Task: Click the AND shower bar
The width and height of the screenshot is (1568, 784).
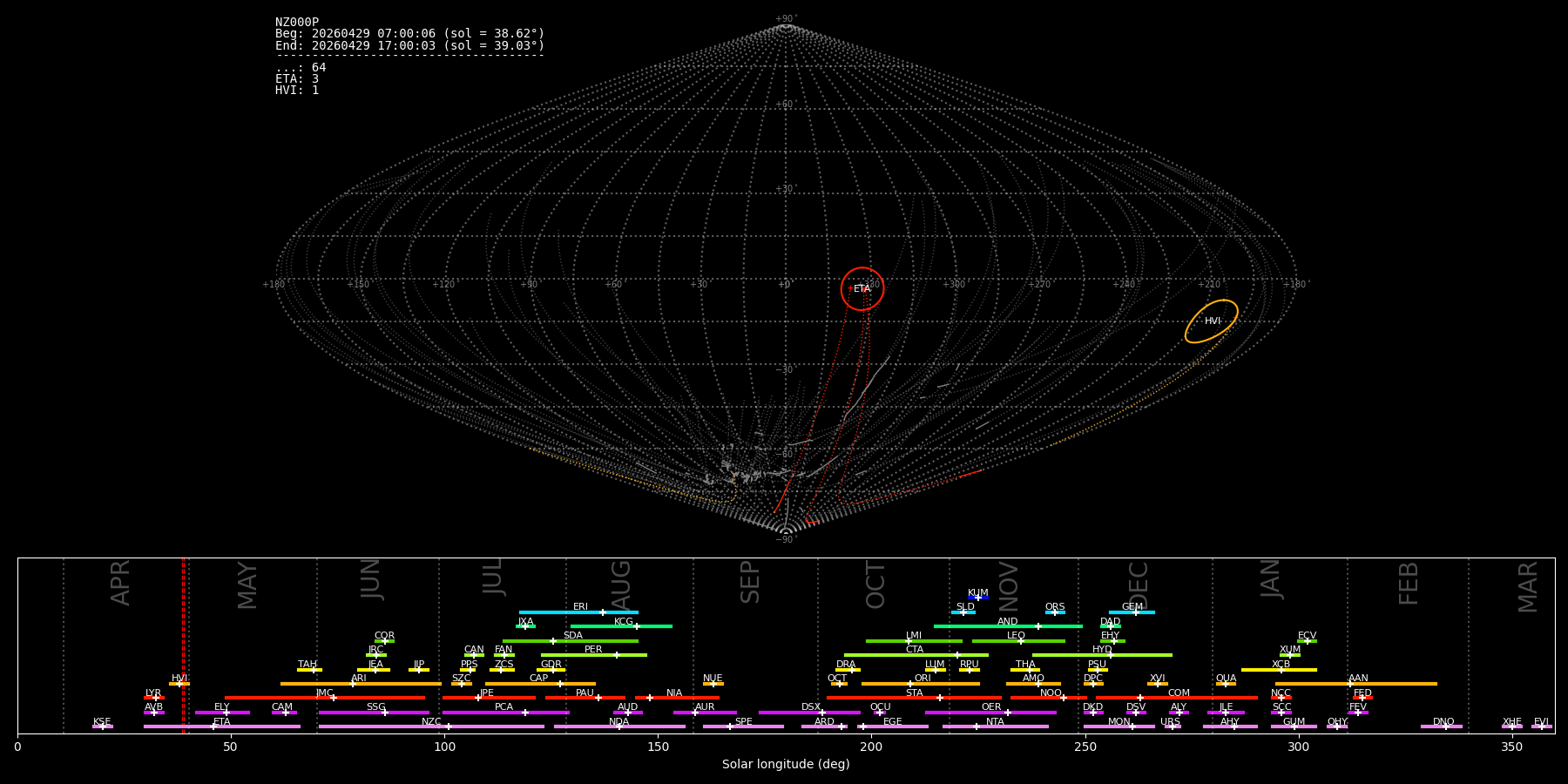Action: coord(1008,626)
